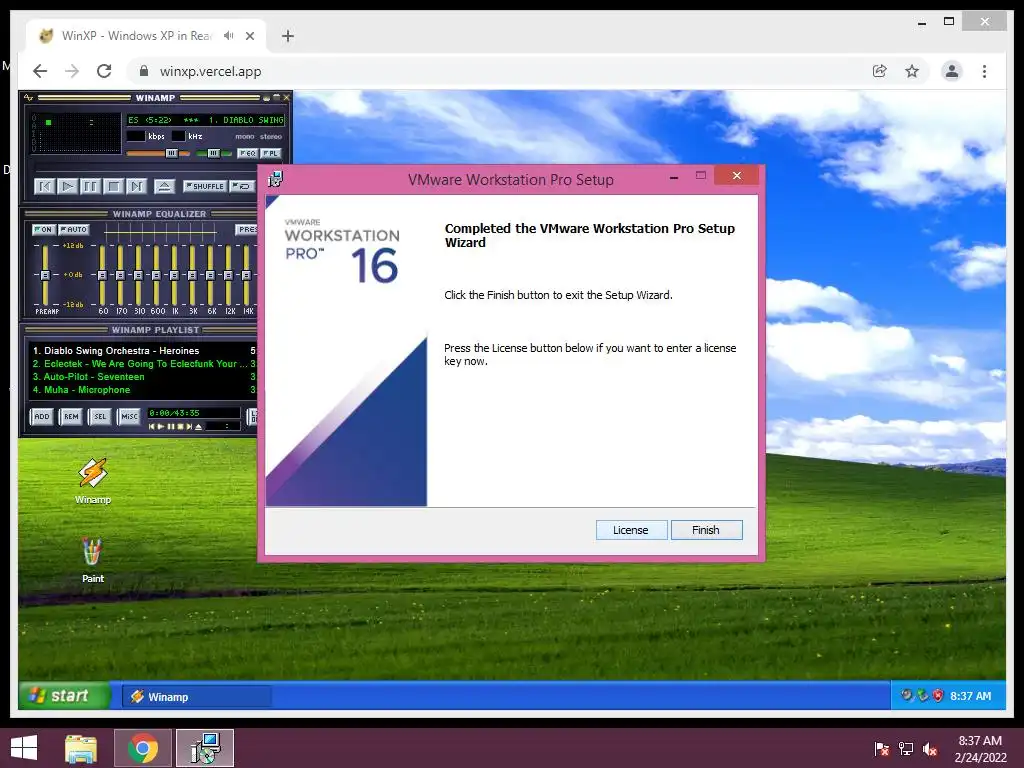
Task: Select playlist track Muha - Microphone
Action: (x=143, y=390)
